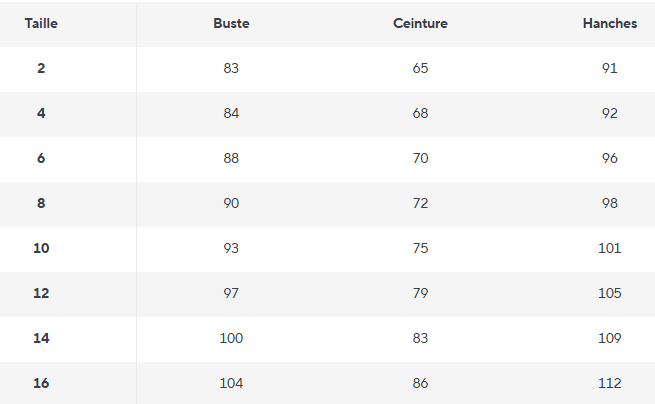
Task: Click the Buste value 100
Action: (231, 338)
